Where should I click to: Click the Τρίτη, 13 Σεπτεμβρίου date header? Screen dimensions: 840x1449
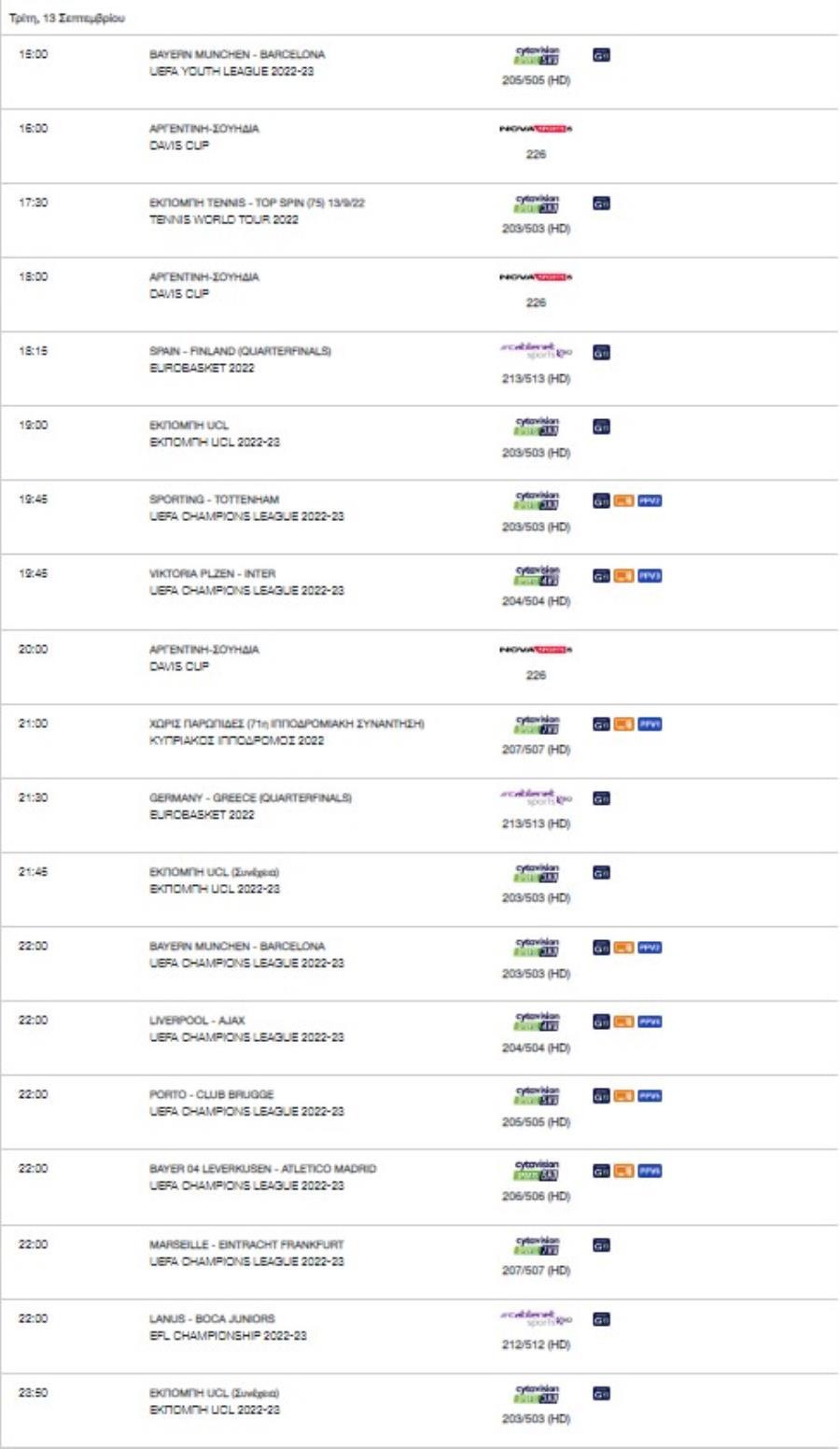click(x=66, y=18)
